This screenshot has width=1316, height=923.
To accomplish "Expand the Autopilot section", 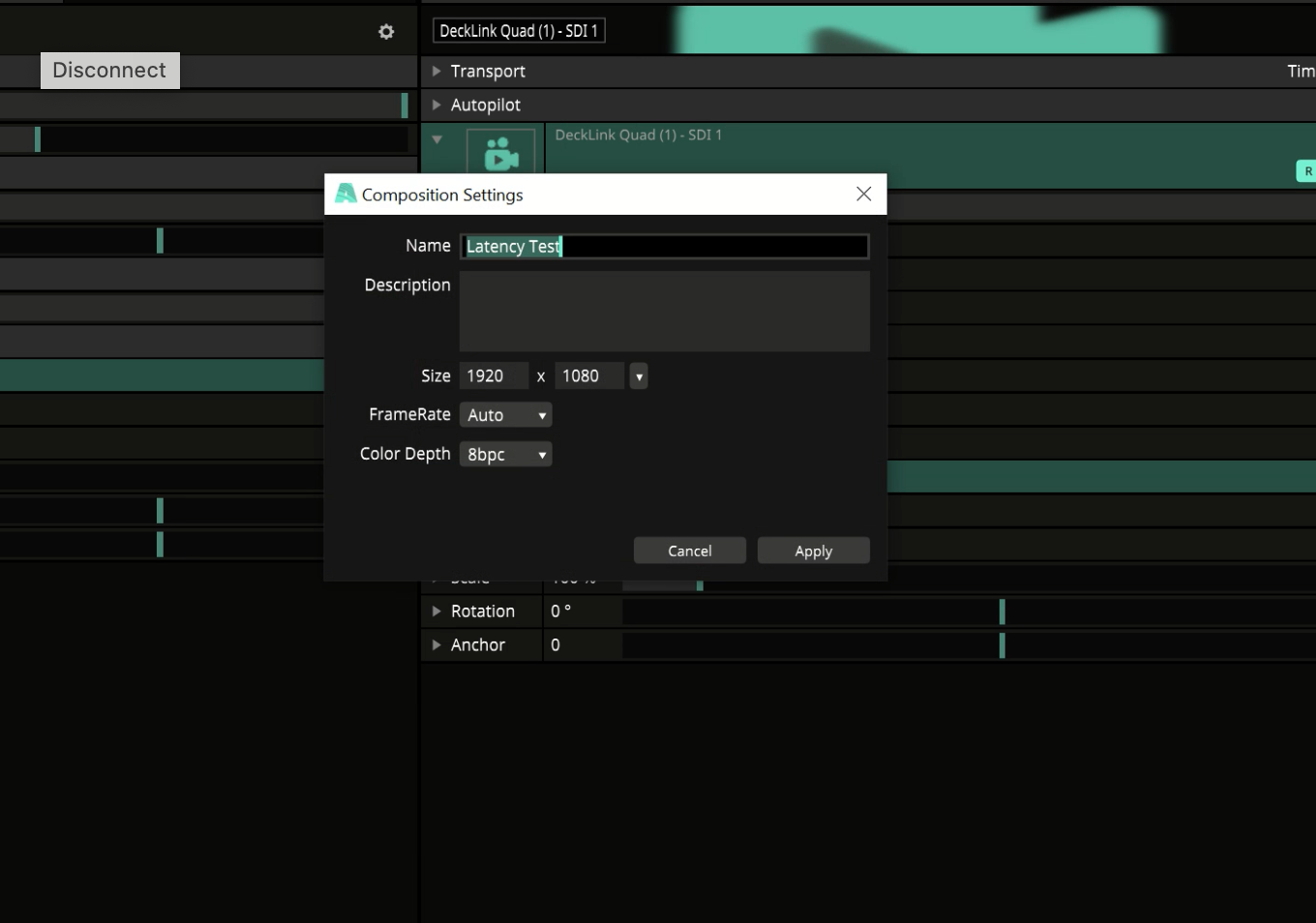I will tap(436, 105).
